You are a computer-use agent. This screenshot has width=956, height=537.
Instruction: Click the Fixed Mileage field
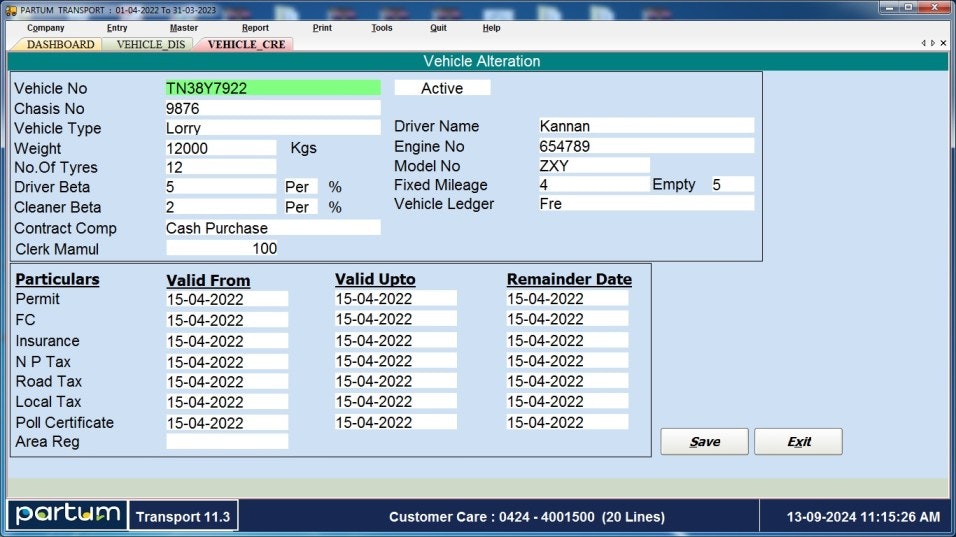coord(594,184)
